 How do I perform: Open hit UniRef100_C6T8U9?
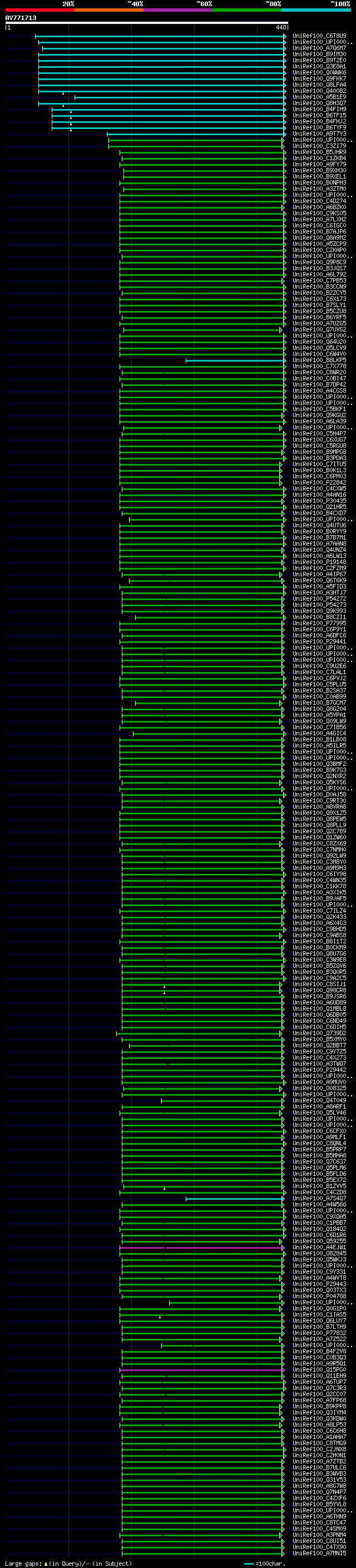(319, 36)
